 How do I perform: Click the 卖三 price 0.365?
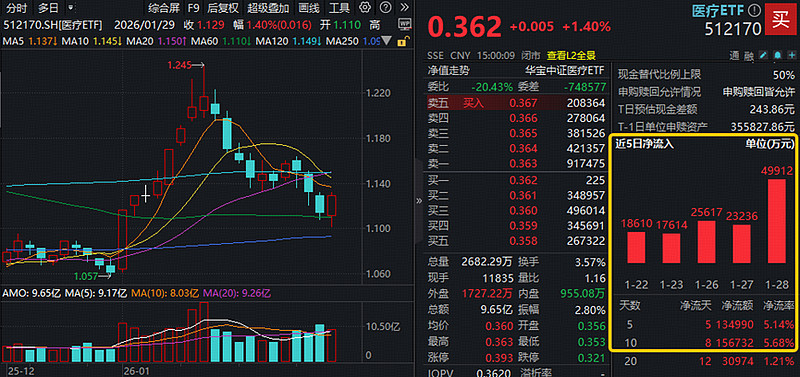coord(523,134)
